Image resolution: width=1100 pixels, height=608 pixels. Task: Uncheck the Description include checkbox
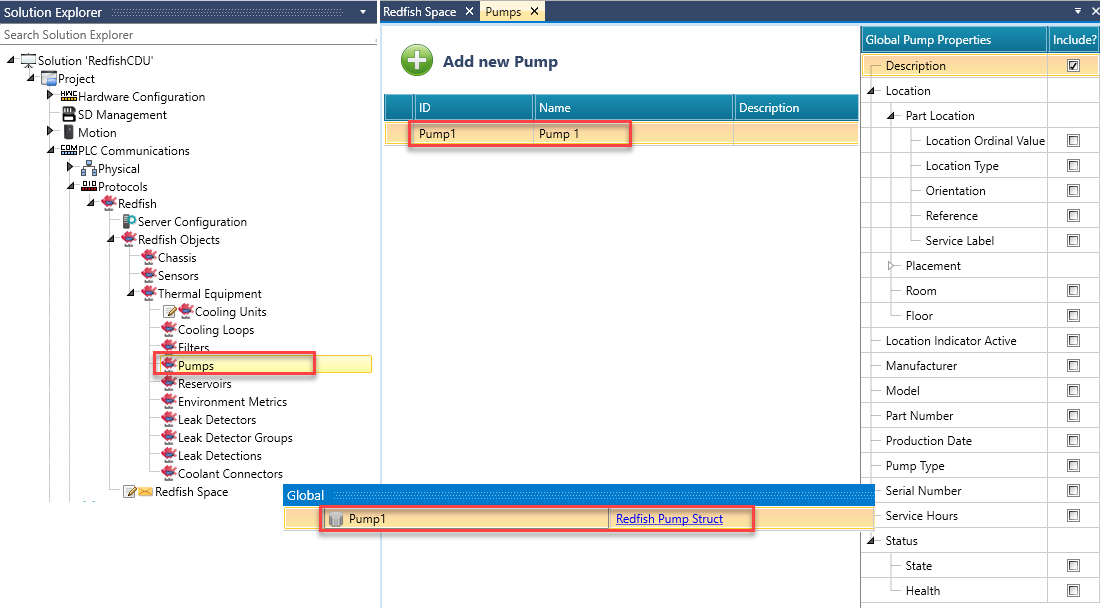coord(1073,66)
